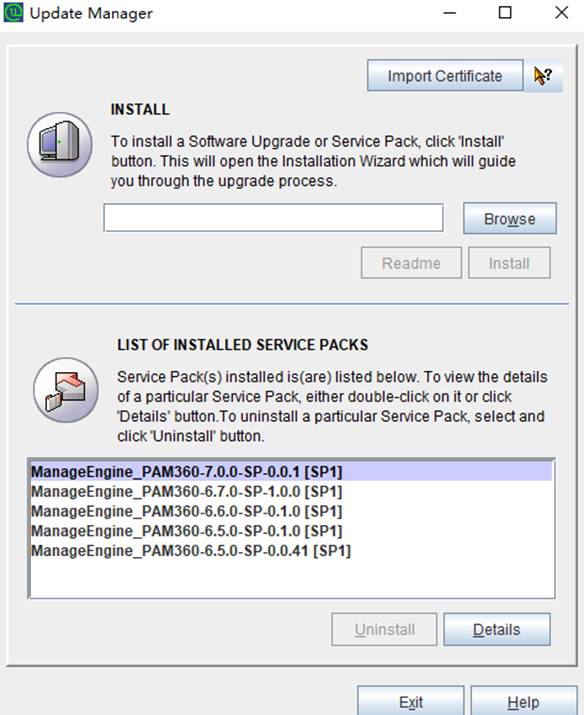Exit the Update Manager
Viewport: 584px width, 715px height.
pyautogui.click(x=411, y=701)
